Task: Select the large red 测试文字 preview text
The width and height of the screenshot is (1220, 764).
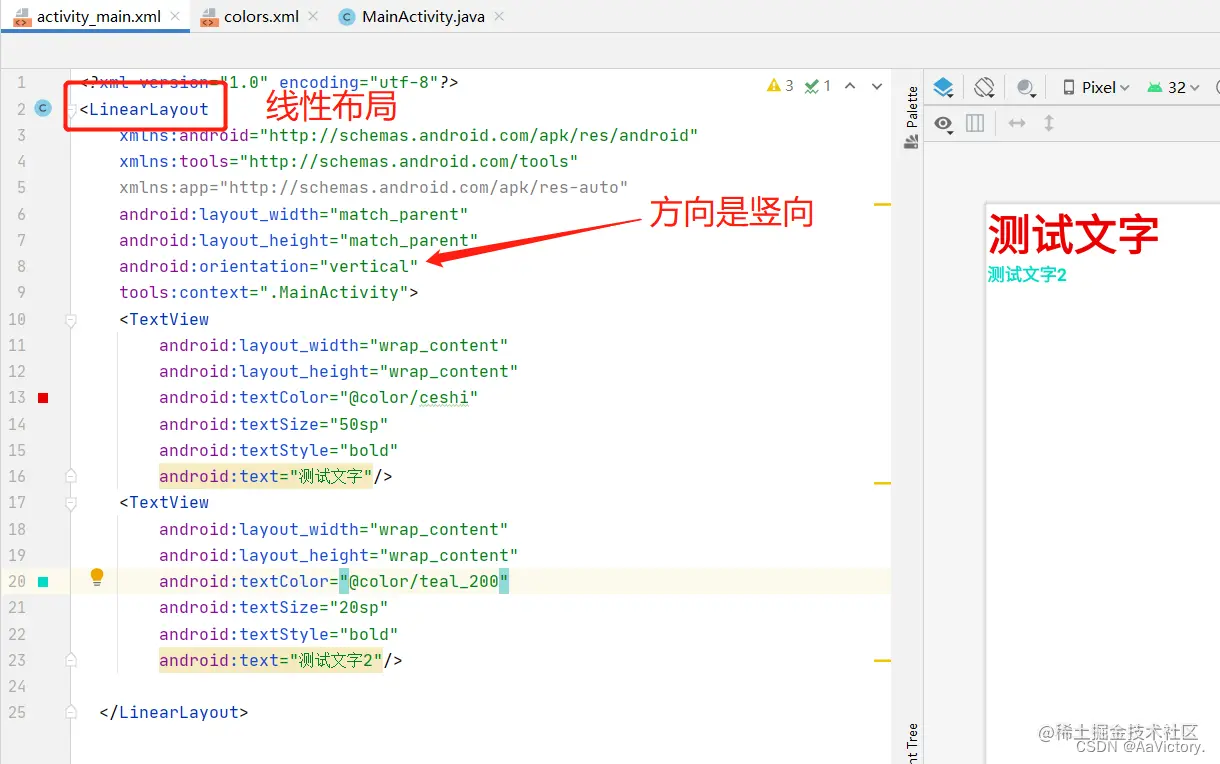Action: pyautogui.click(x=1073, y=235)
